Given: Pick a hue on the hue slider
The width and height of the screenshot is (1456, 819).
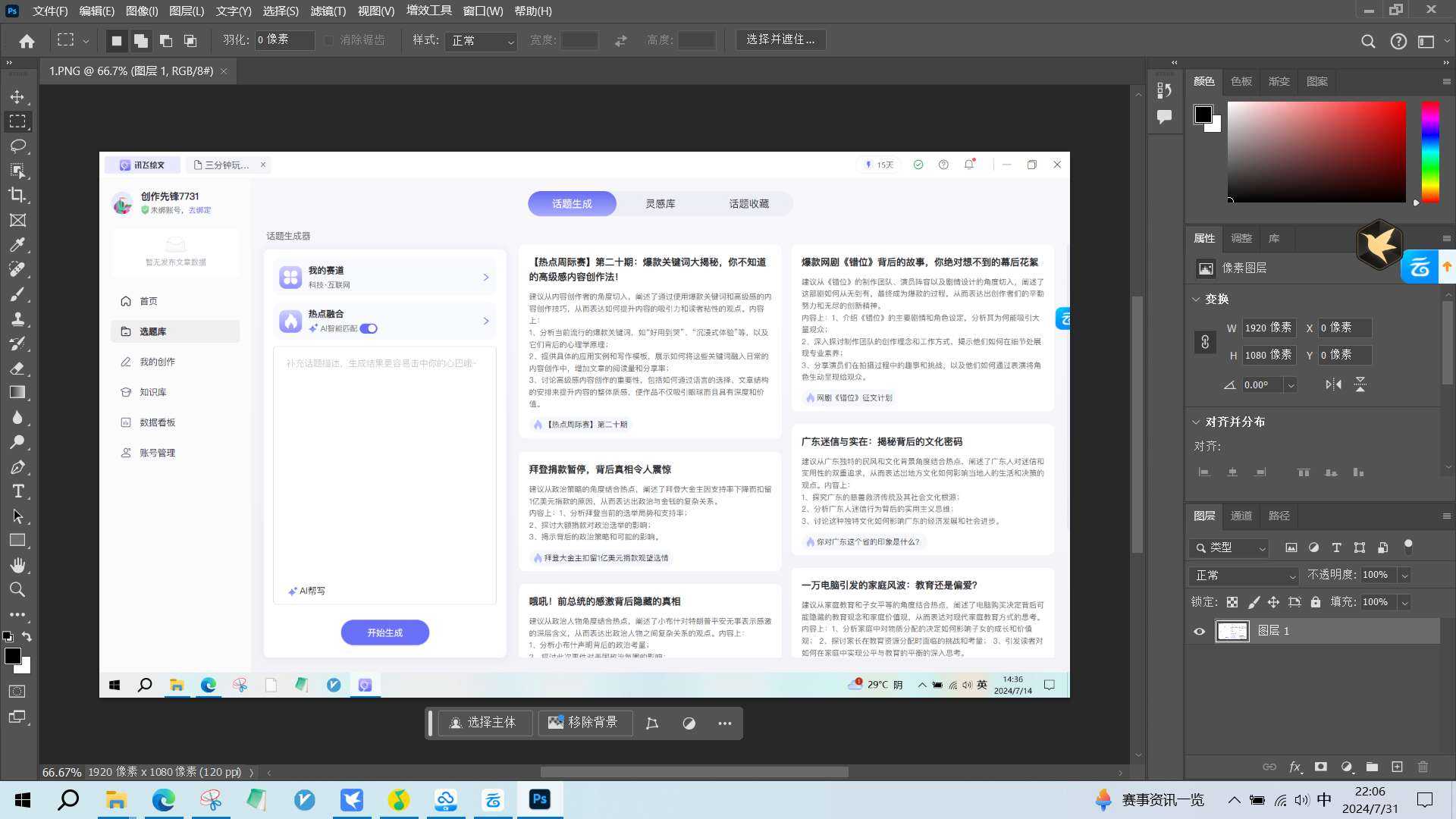Looking at the screenshot, I should (x=1430, y=152).
